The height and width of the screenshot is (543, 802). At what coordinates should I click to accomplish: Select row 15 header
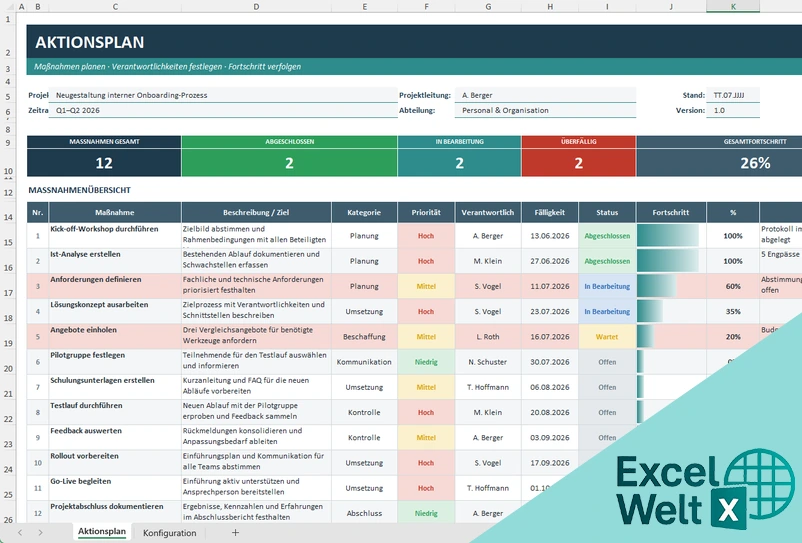tap(8, 236)
